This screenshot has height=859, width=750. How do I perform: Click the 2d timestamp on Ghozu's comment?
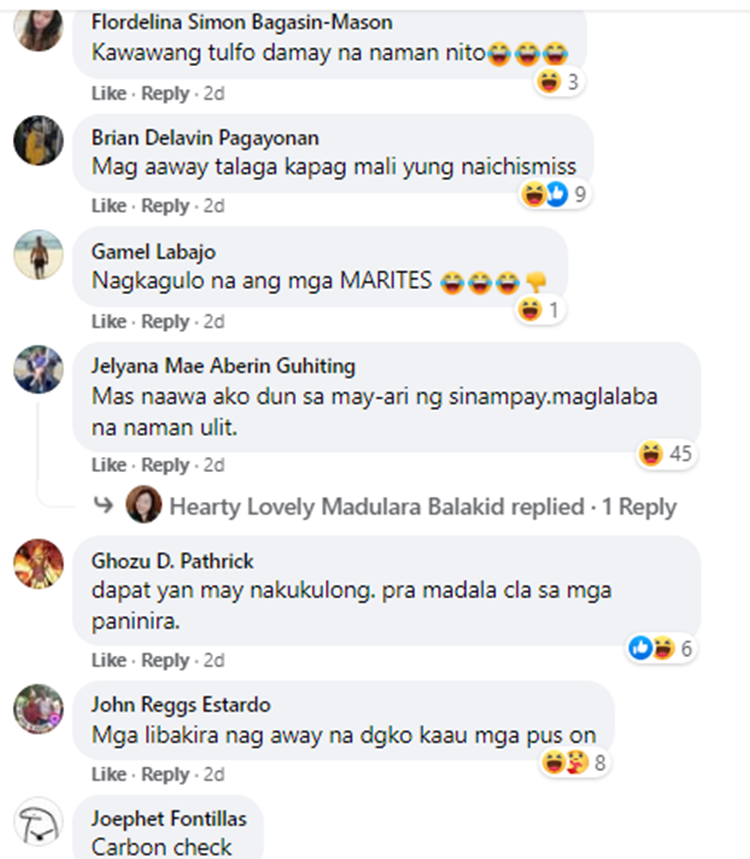(x=214, y=661)
